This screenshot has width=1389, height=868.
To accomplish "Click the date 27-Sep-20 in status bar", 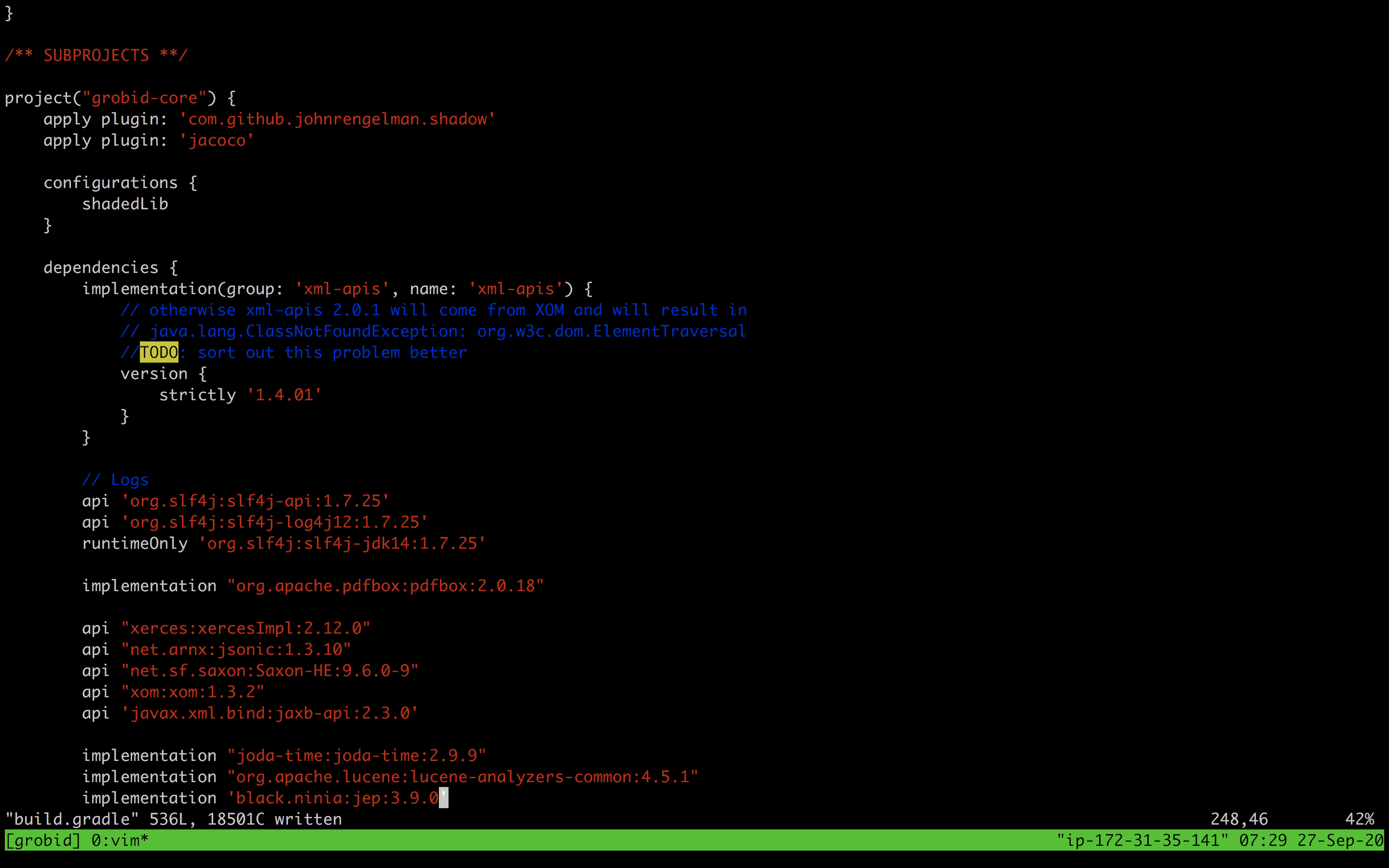I will pyautogui.click(x=1337, y=840).
